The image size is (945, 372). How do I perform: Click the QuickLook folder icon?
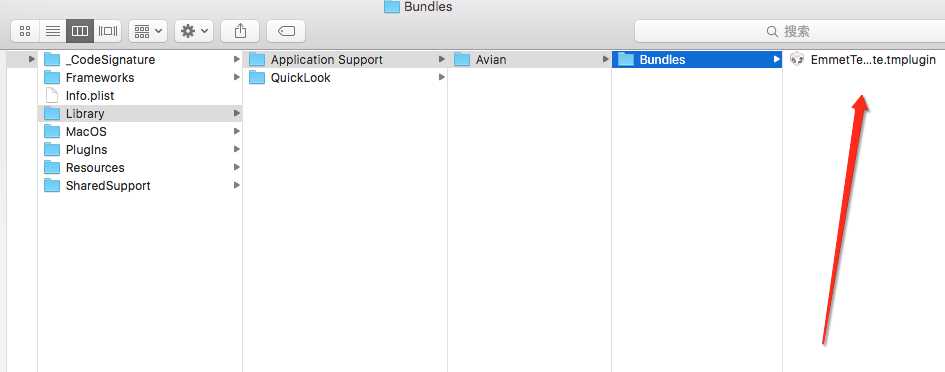pos(257,77)
